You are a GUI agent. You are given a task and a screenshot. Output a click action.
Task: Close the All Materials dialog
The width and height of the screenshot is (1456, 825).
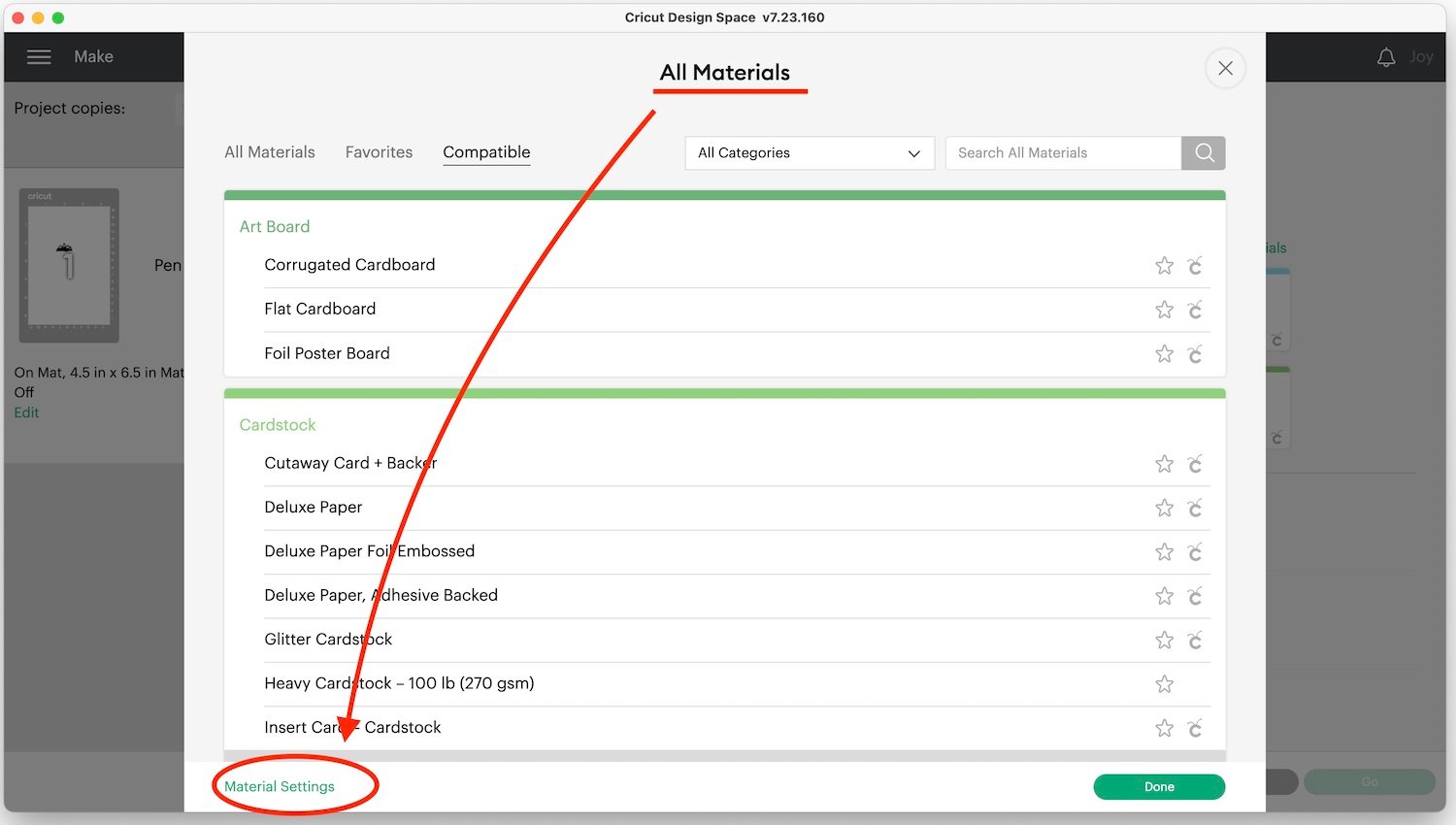[1225, 68]
